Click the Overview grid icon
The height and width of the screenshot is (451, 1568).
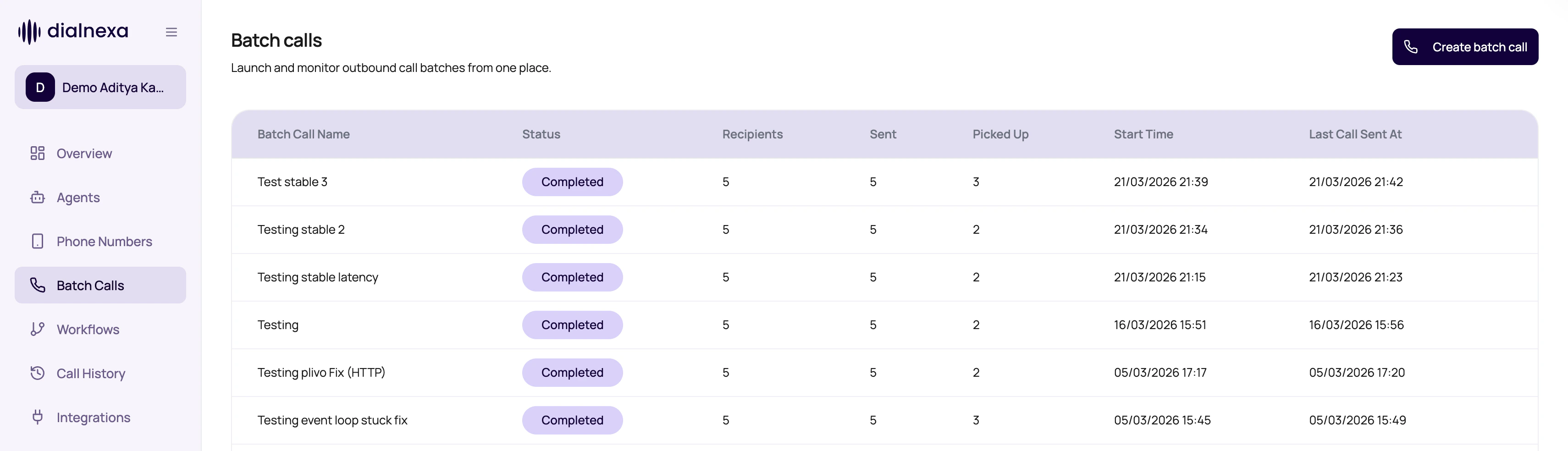tap(38, 154)
